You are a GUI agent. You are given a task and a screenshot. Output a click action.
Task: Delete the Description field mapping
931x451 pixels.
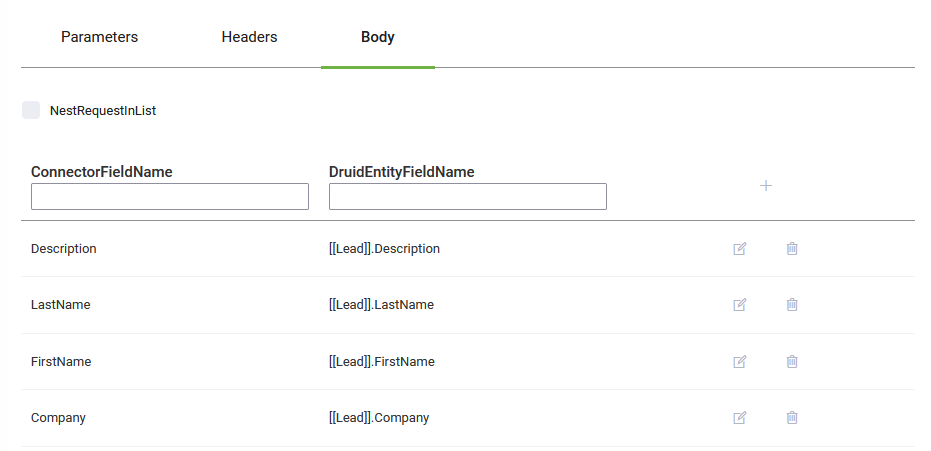792,249
